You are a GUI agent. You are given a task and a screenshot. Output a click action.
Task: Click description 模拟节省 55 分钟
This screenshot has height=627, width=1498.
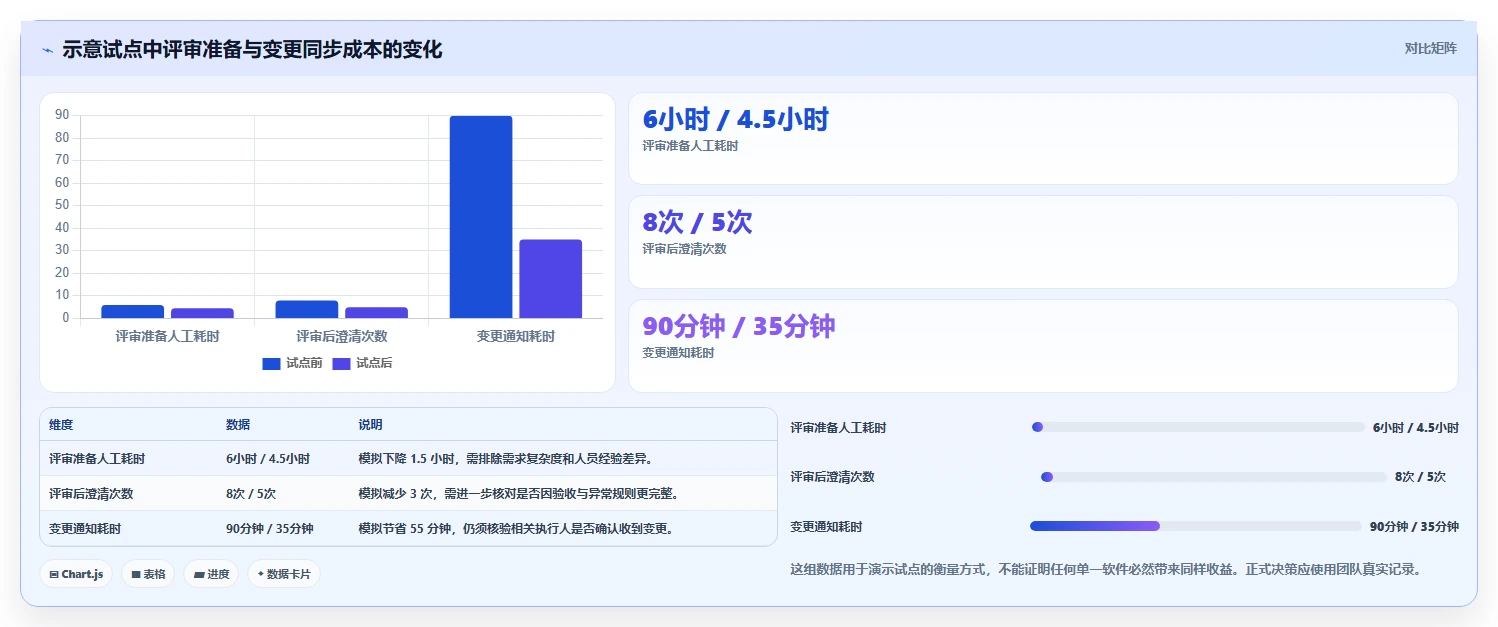(x=515, y=528)
